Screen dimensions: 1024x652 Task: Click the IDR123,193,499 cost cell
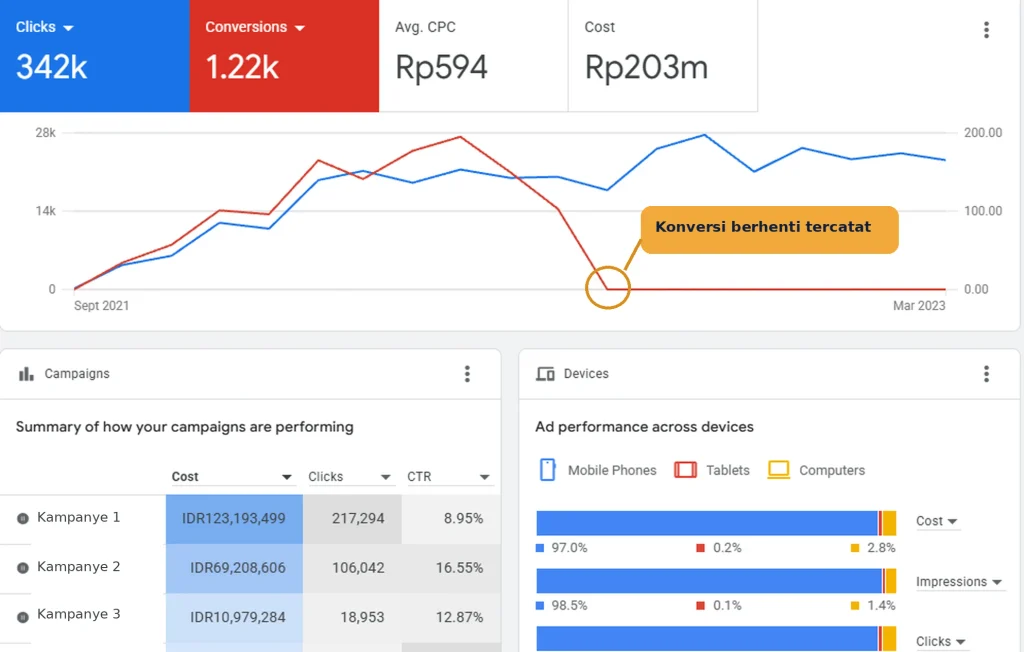pyautogui.click(x=234, y=519)
